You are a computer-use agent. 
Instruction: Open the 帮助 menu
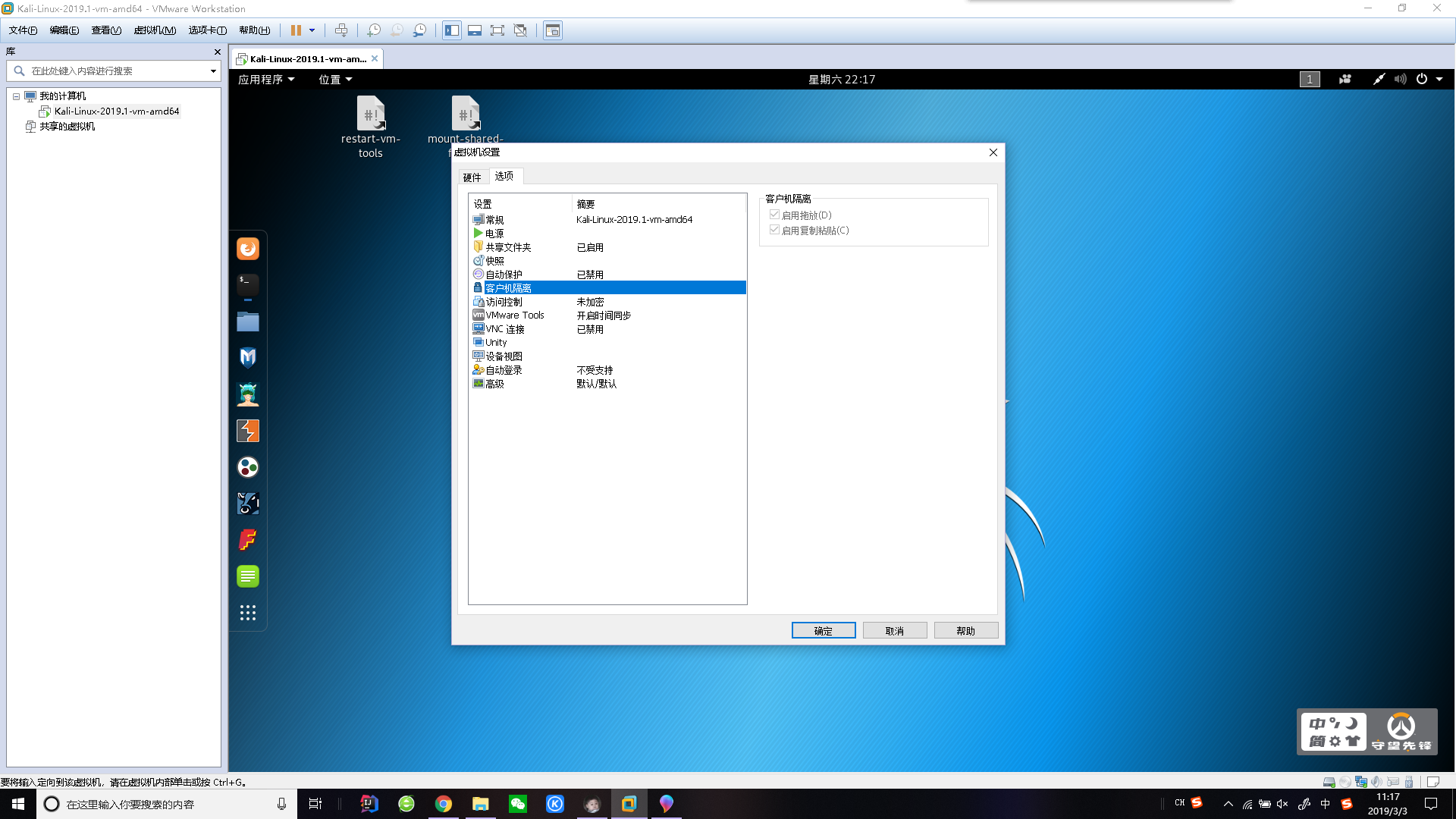254,30
